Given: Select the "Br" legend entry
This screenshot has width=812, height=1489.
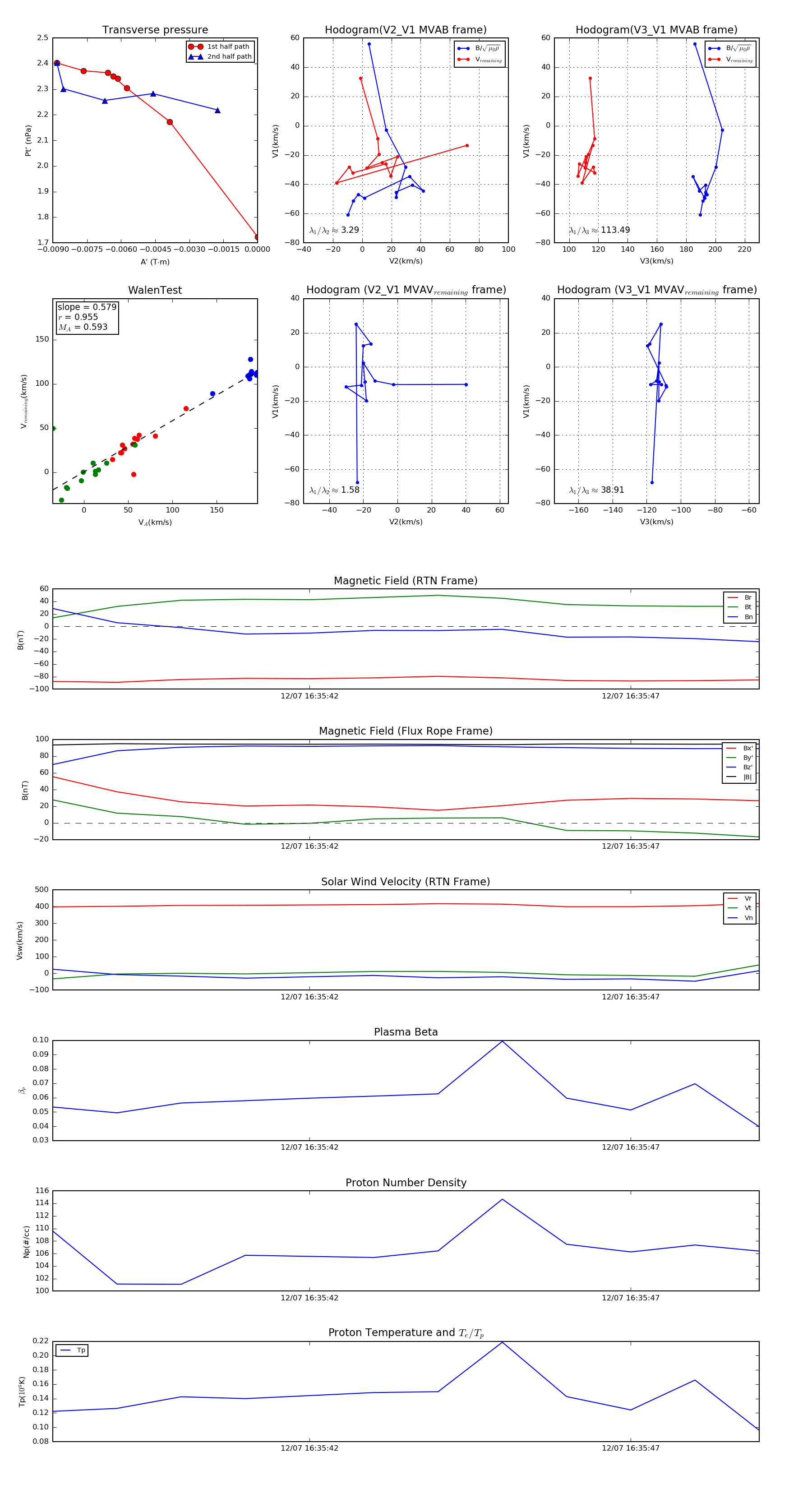Looking at the screenshot, I should (740, 598).
